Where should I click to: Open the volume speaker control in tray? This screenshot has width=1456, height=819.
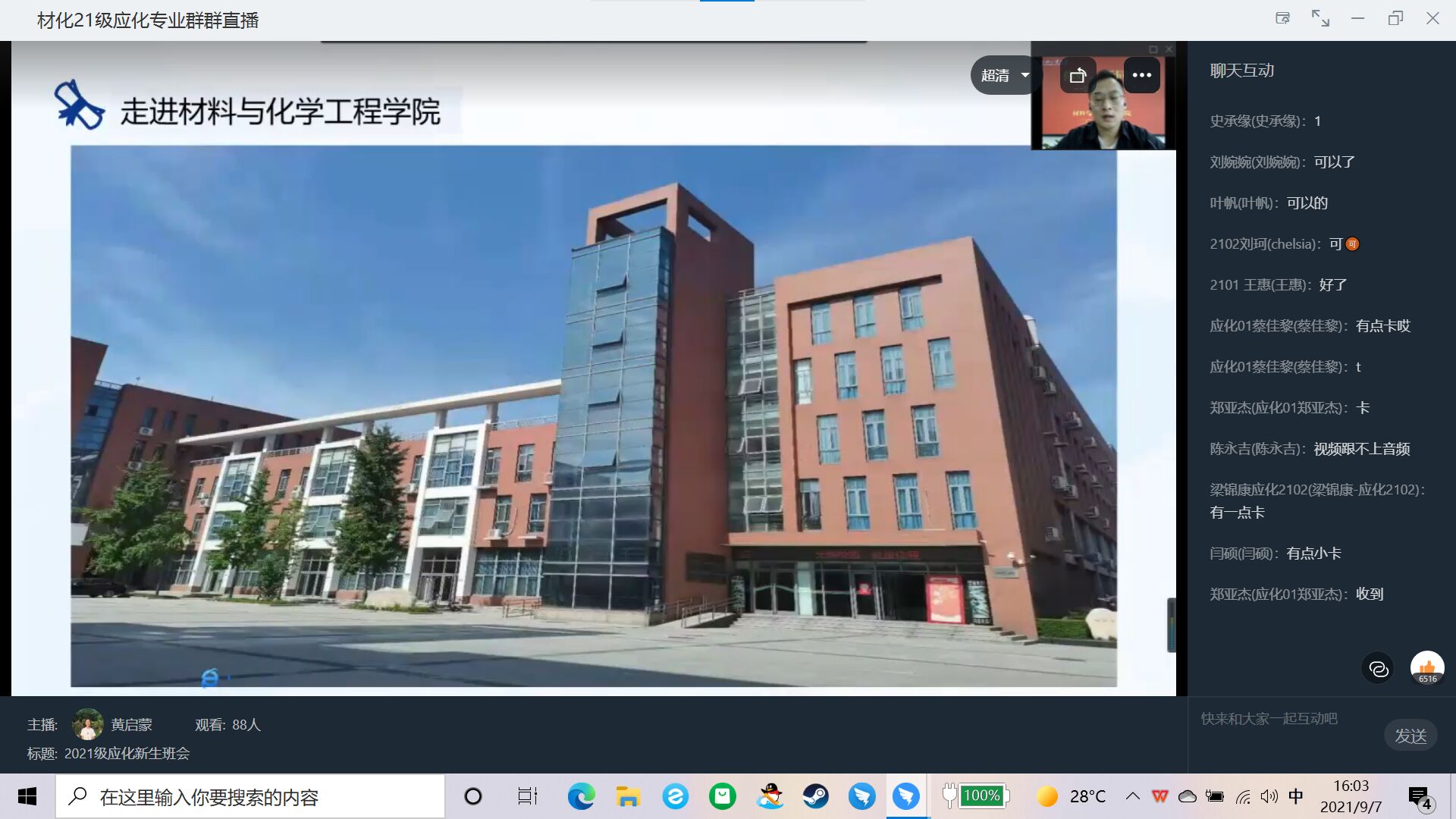pyautogui.click(x=1268, y=796)
